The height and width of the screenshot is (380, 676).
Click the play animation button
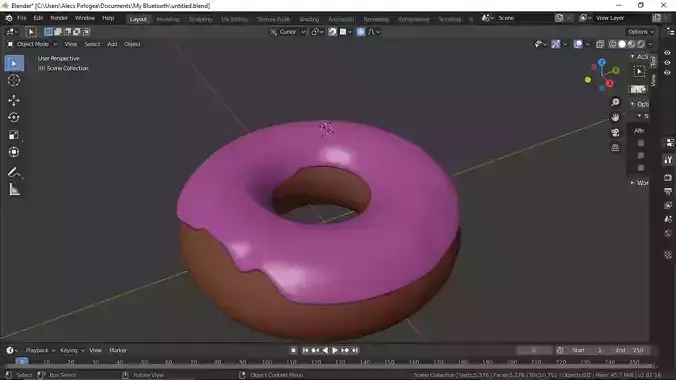(335, 350)
